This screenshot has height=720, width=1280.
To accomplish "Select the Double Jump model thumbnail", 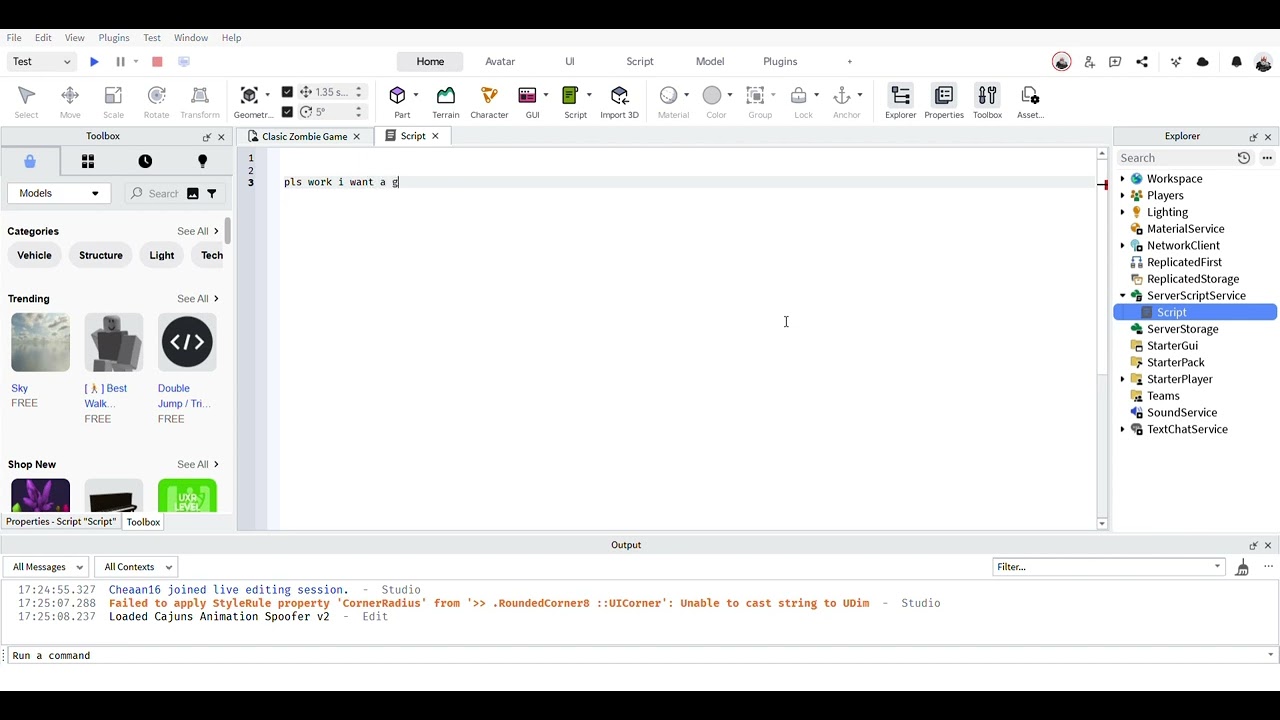I will 187,342.
